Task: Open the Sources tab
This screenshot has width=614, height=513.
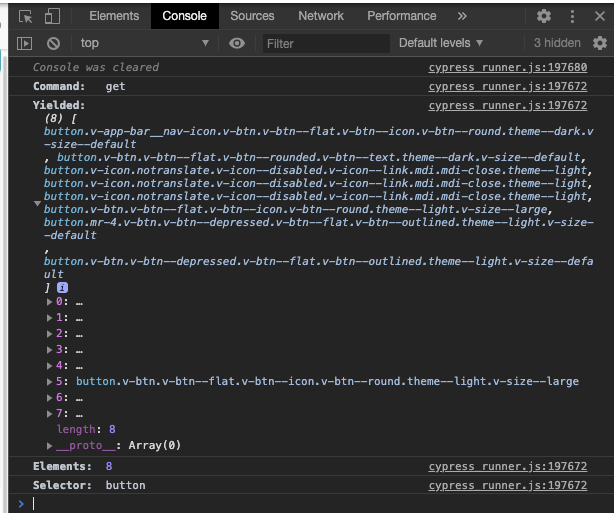Action: 252,16
